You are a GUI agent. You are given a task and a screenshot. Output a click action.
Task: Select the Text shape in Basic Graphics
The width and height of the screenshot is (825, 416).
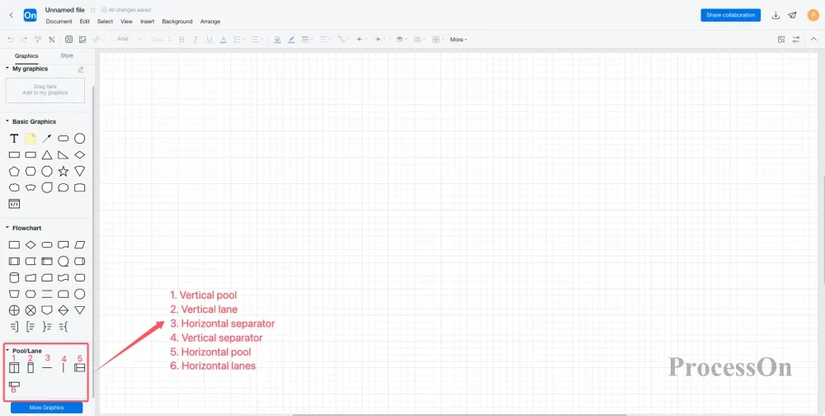14,139
